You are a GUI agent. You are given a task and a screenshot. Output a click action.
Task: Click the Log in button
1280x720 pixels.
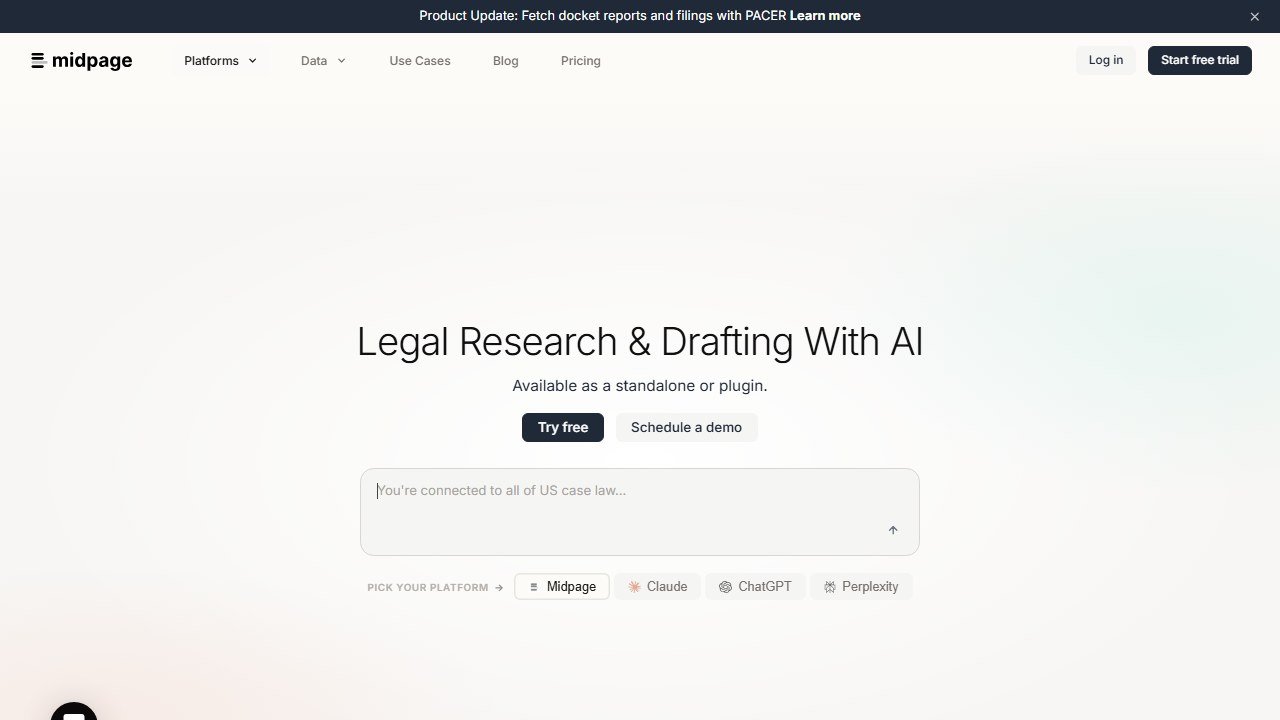(1105, 60)
